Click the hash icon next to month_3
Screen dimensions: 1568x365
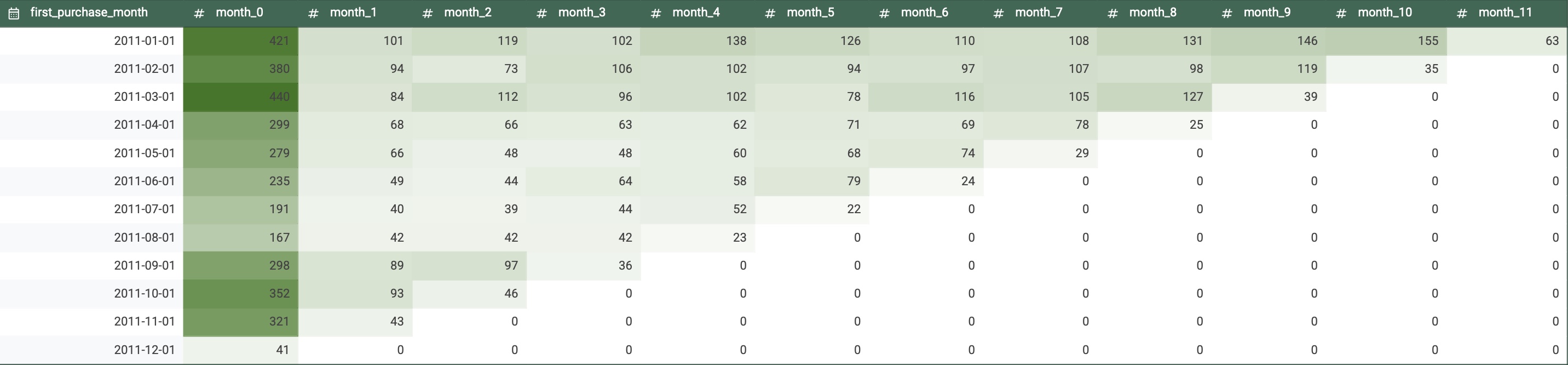pos(541,13)
